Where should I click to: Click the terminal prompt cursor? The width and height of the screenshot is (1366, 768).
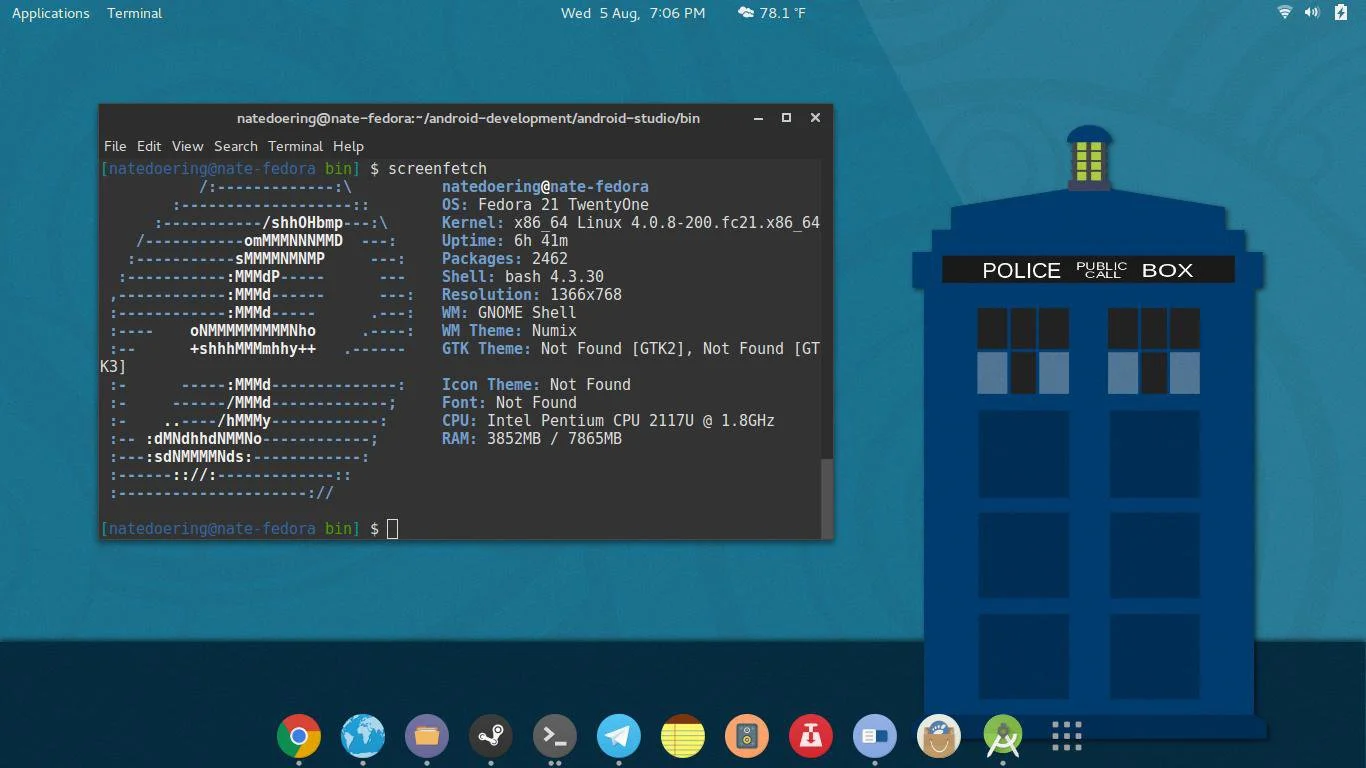point(393,529)
